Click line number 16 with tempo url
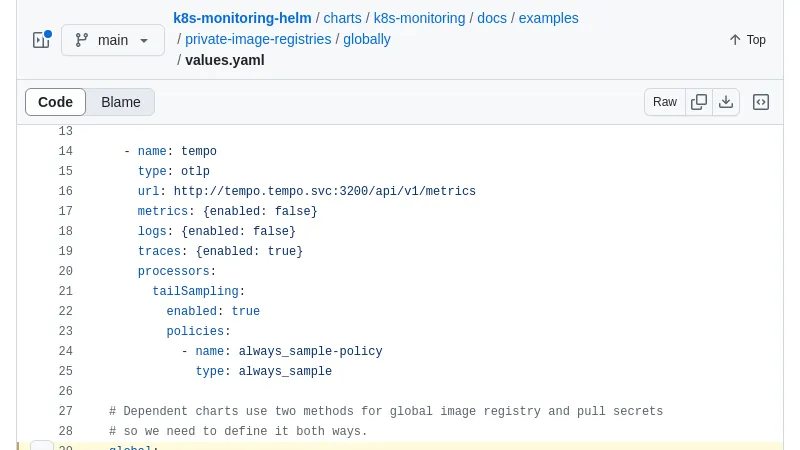The image size is (800, 450). pyautogui.click(x=65, y=191)
